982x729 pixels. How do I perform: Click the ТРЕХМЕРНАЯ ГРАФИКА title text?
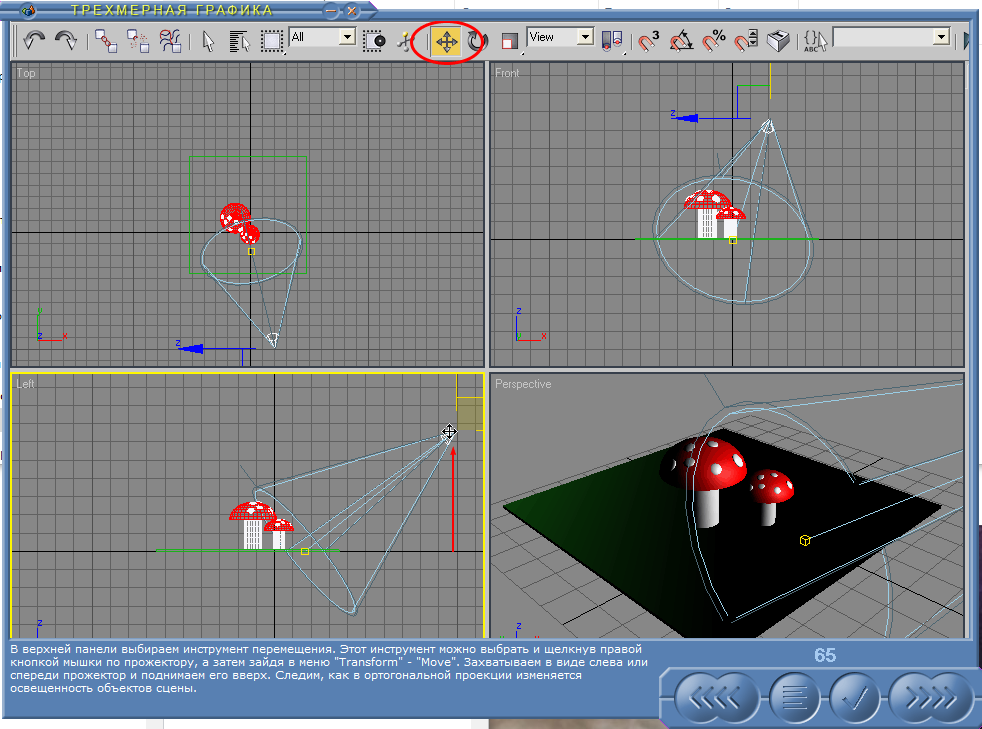[172, 11]
